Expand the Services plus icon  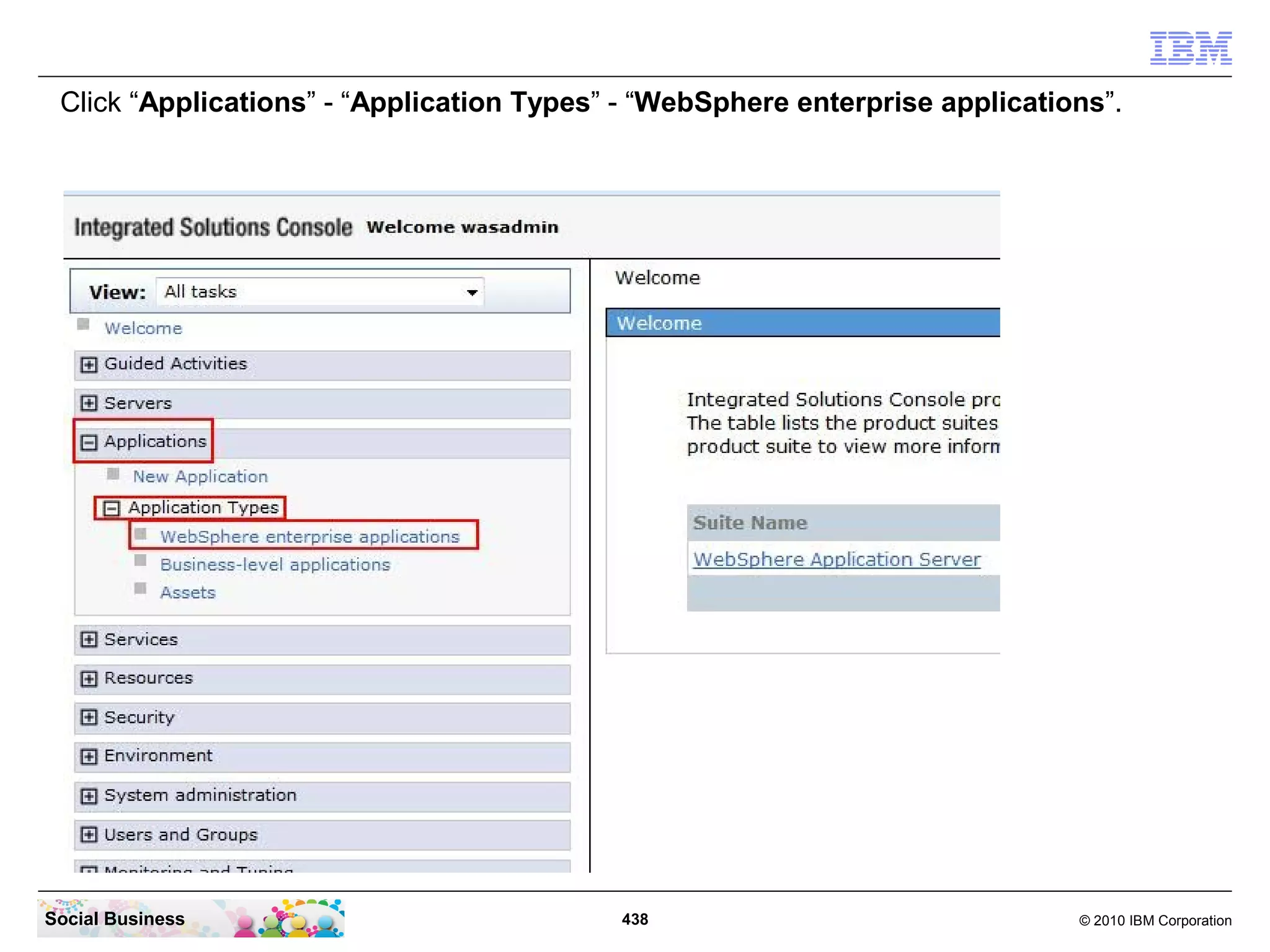[x=89, y=640]
